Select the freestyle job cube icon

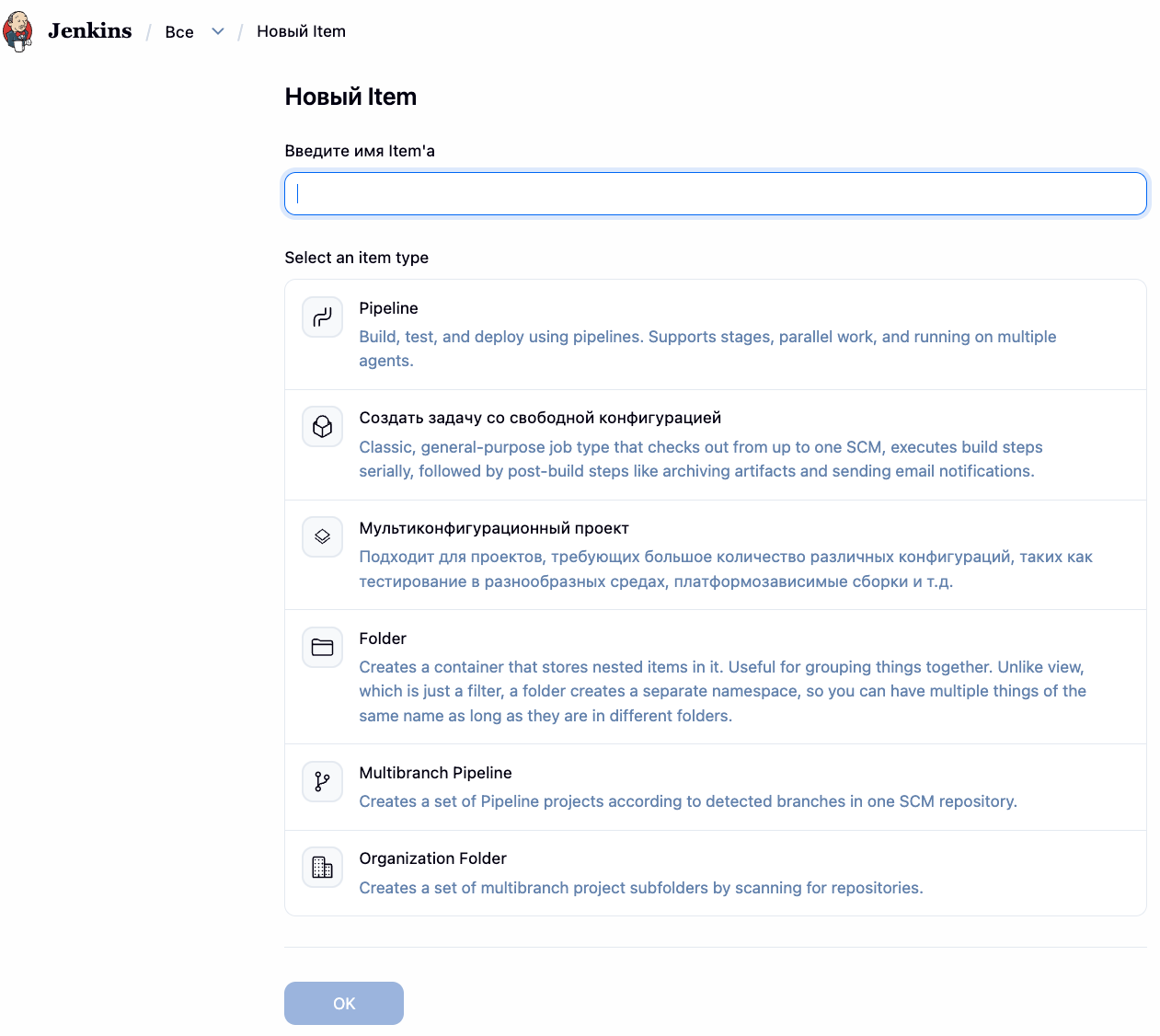322,427
